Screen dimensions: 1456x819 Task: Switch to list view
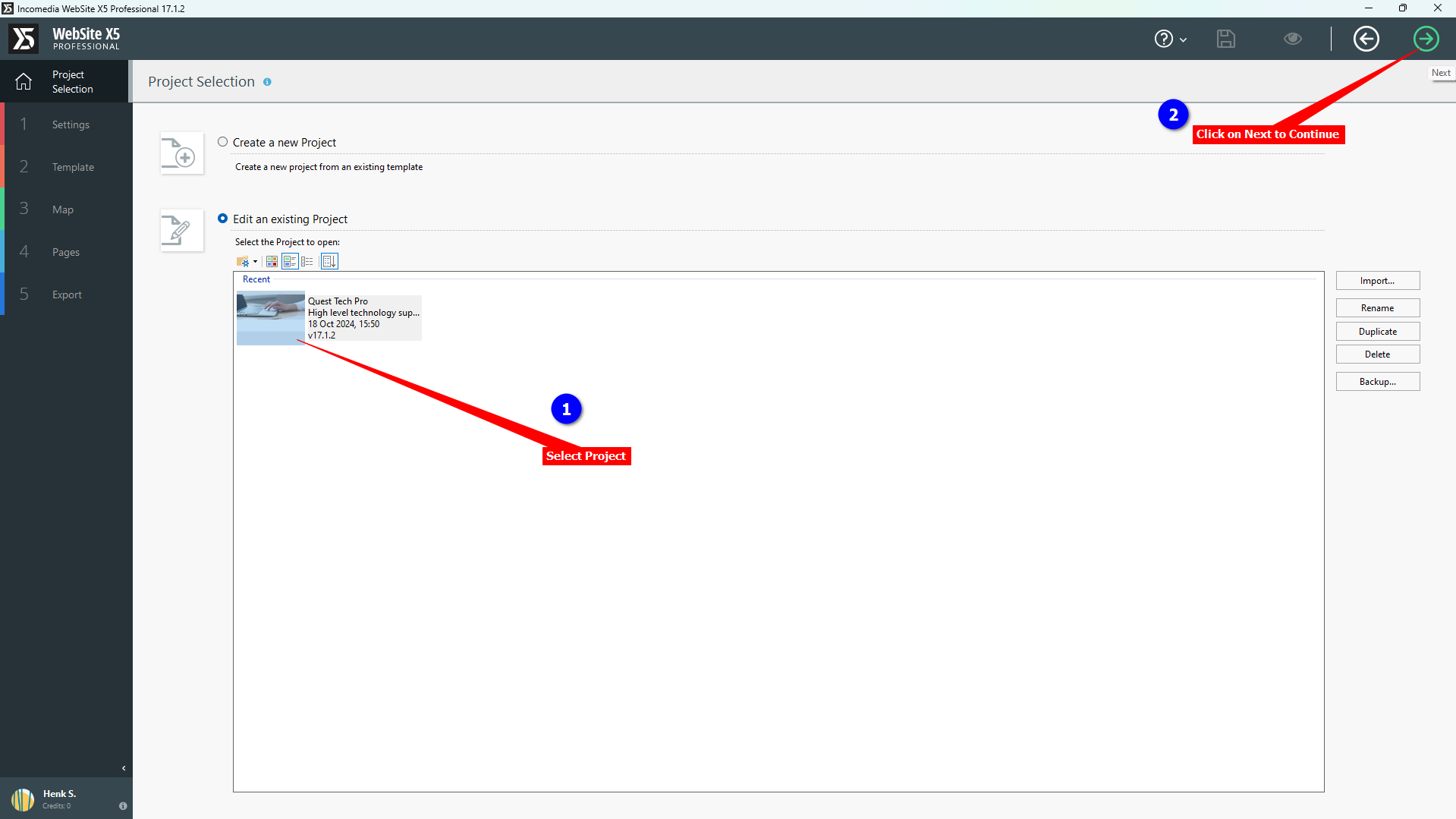click(307, 262)
